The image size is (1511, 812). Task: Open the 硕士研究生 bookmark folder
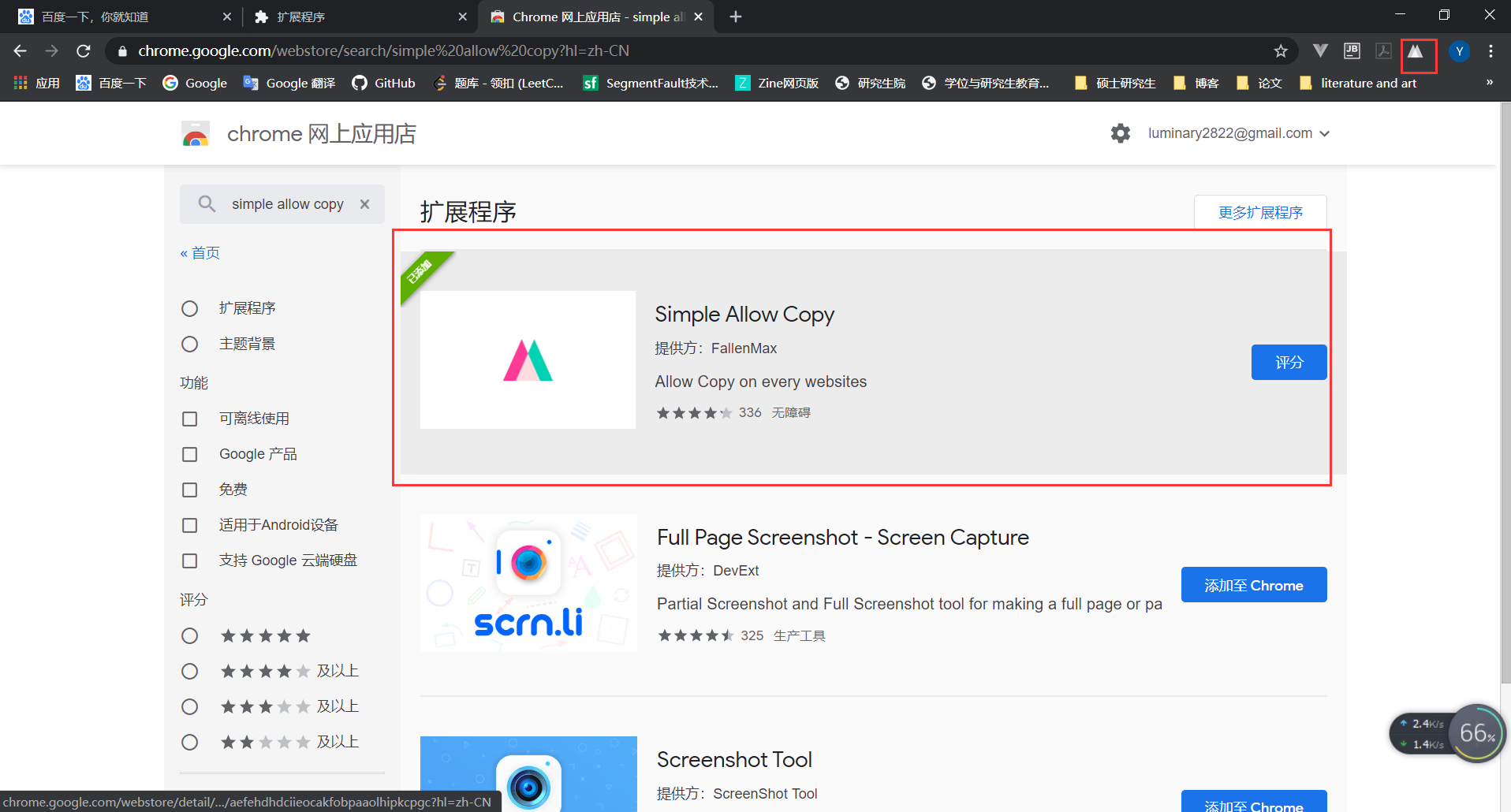click(1115, 83)
